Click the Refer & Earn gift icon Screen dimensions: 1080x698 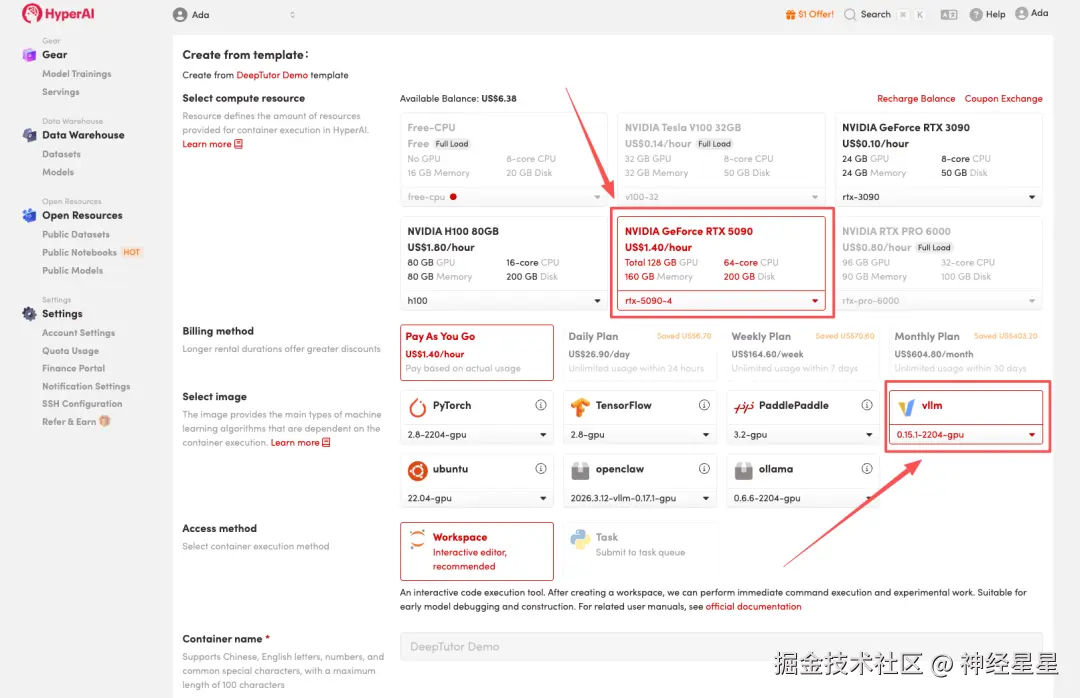coord(105,421)
